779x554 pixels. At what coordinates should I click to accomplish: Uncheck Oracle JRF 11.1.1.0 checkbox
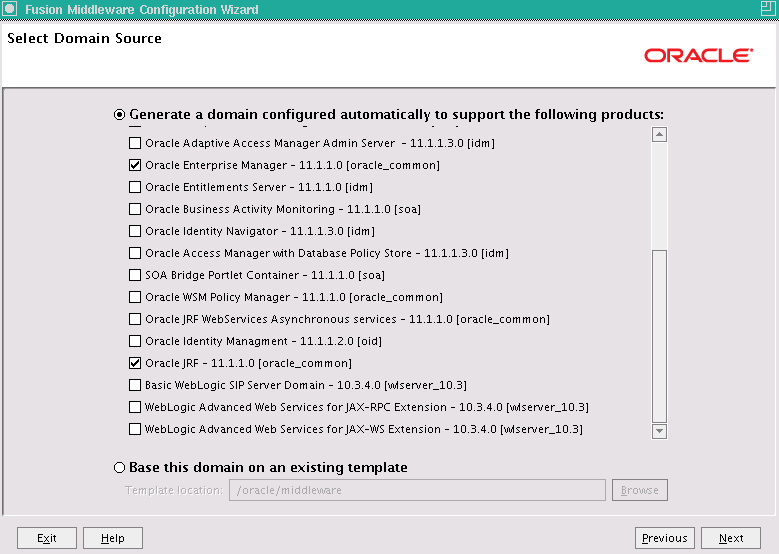135,363
